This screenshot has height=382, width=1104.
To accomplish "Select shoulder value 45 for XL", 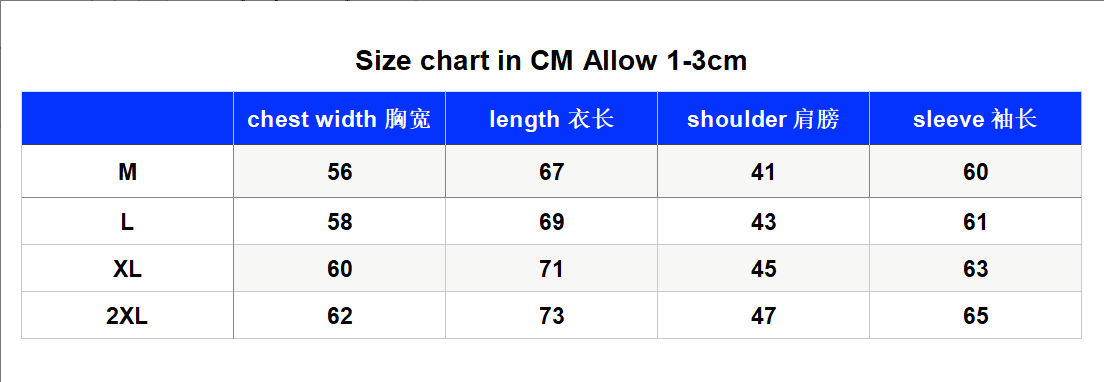I will point(763,269).
